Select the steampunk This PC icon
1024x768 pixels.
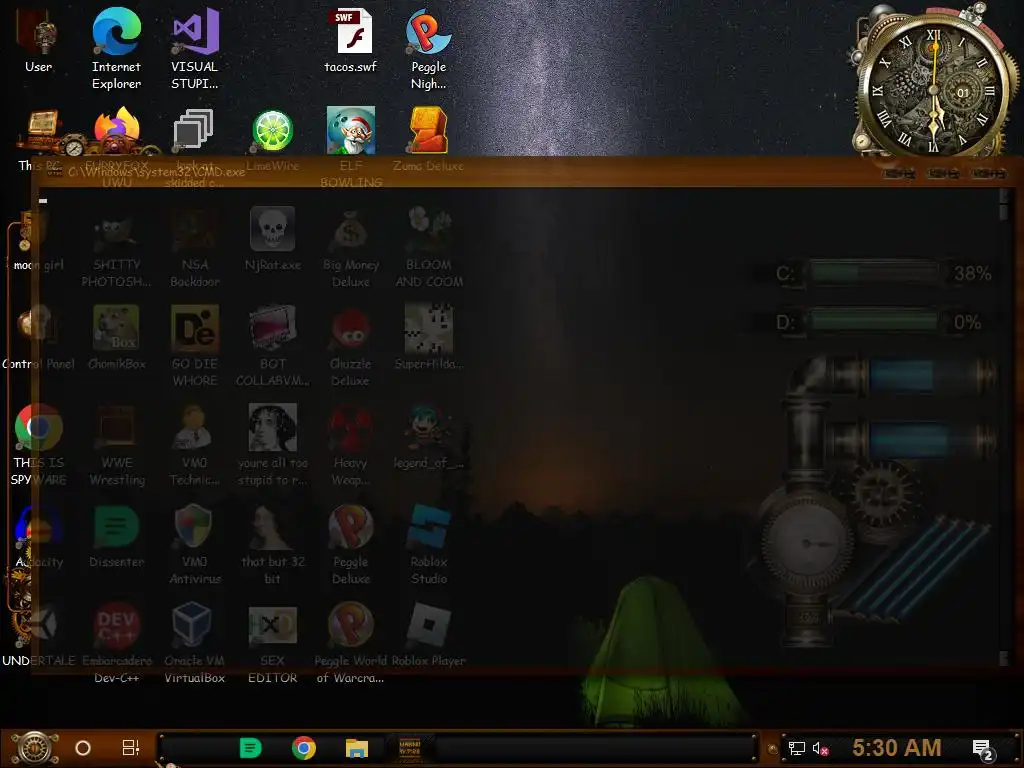tap(42, 131)
